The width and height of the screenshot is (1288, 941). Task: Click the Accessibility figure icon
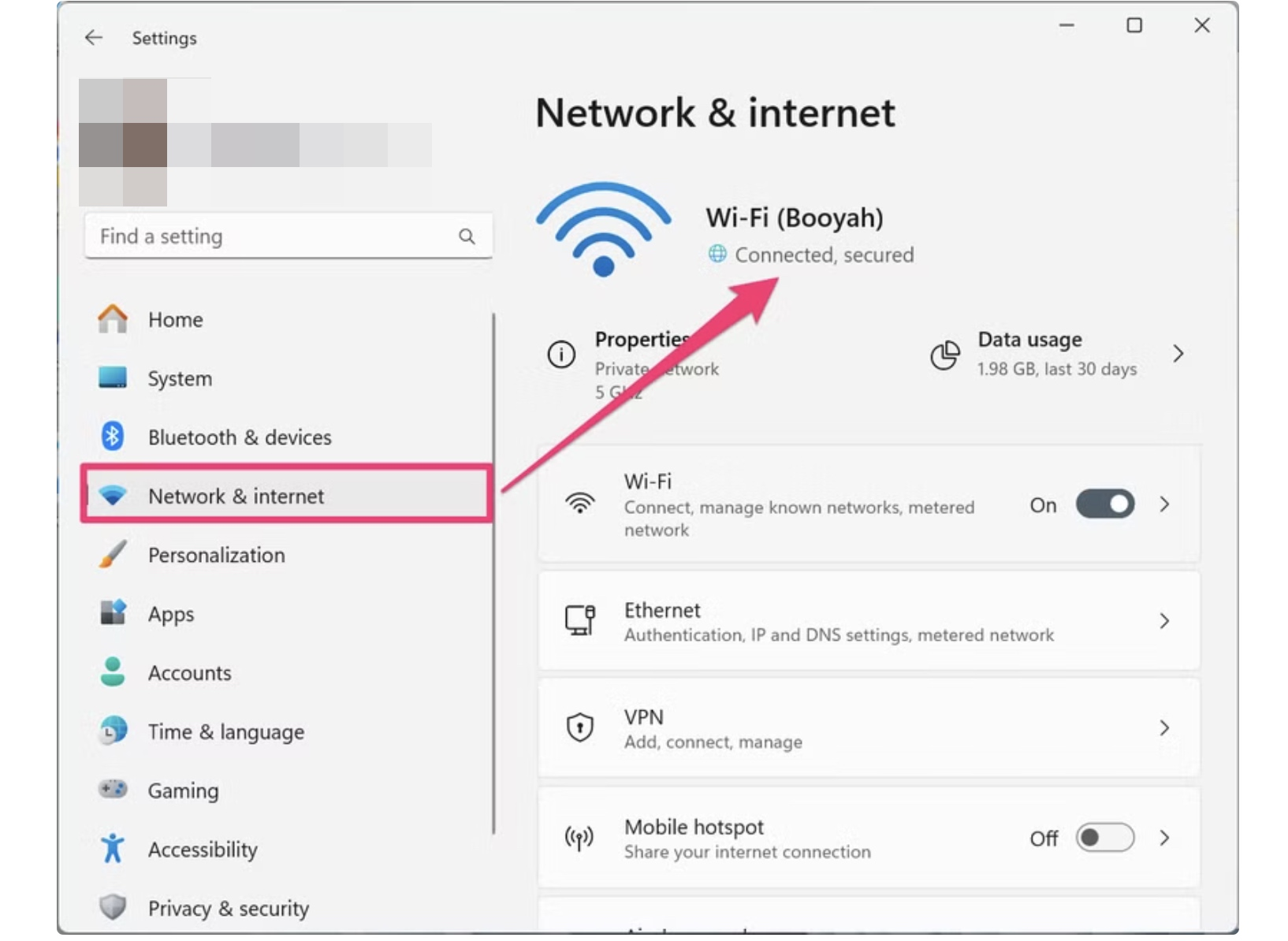click(113, 849)
